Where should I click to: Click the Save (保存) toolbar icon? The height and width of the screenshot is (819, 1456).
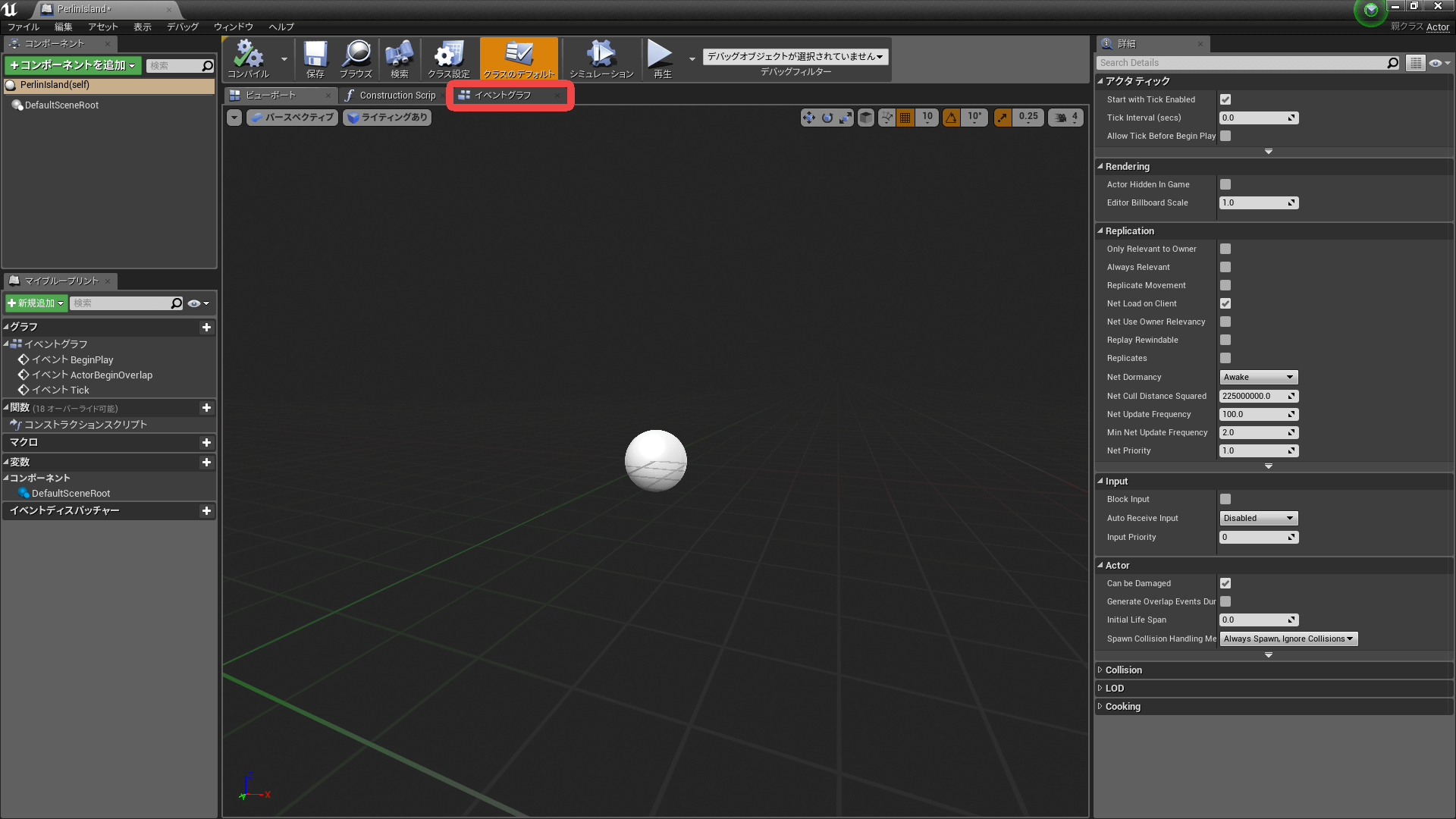[x=315, y=55]
